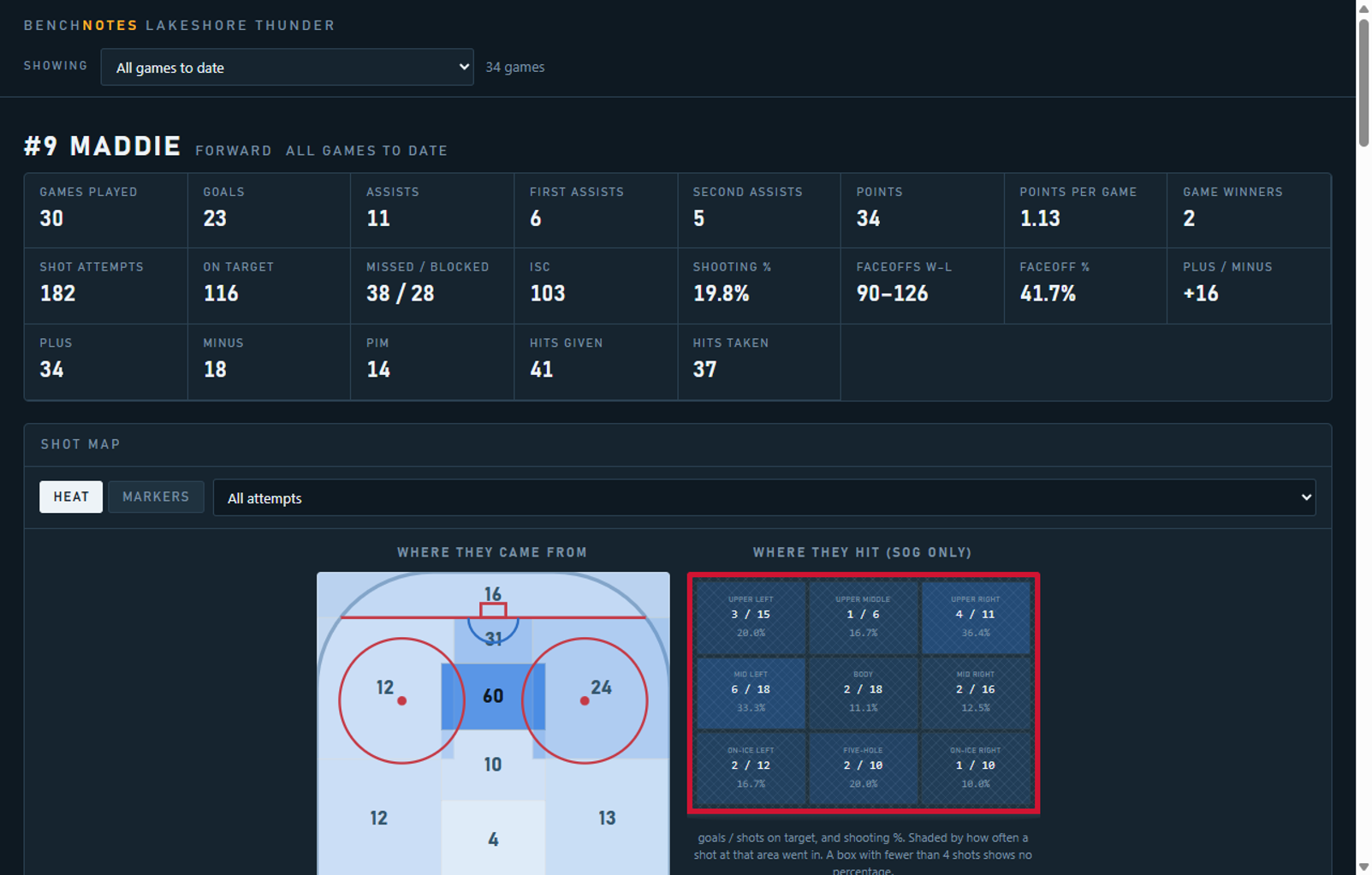1372x875 pixels.
Task: Click the scrollbar up arrow
Action: 1363,8
